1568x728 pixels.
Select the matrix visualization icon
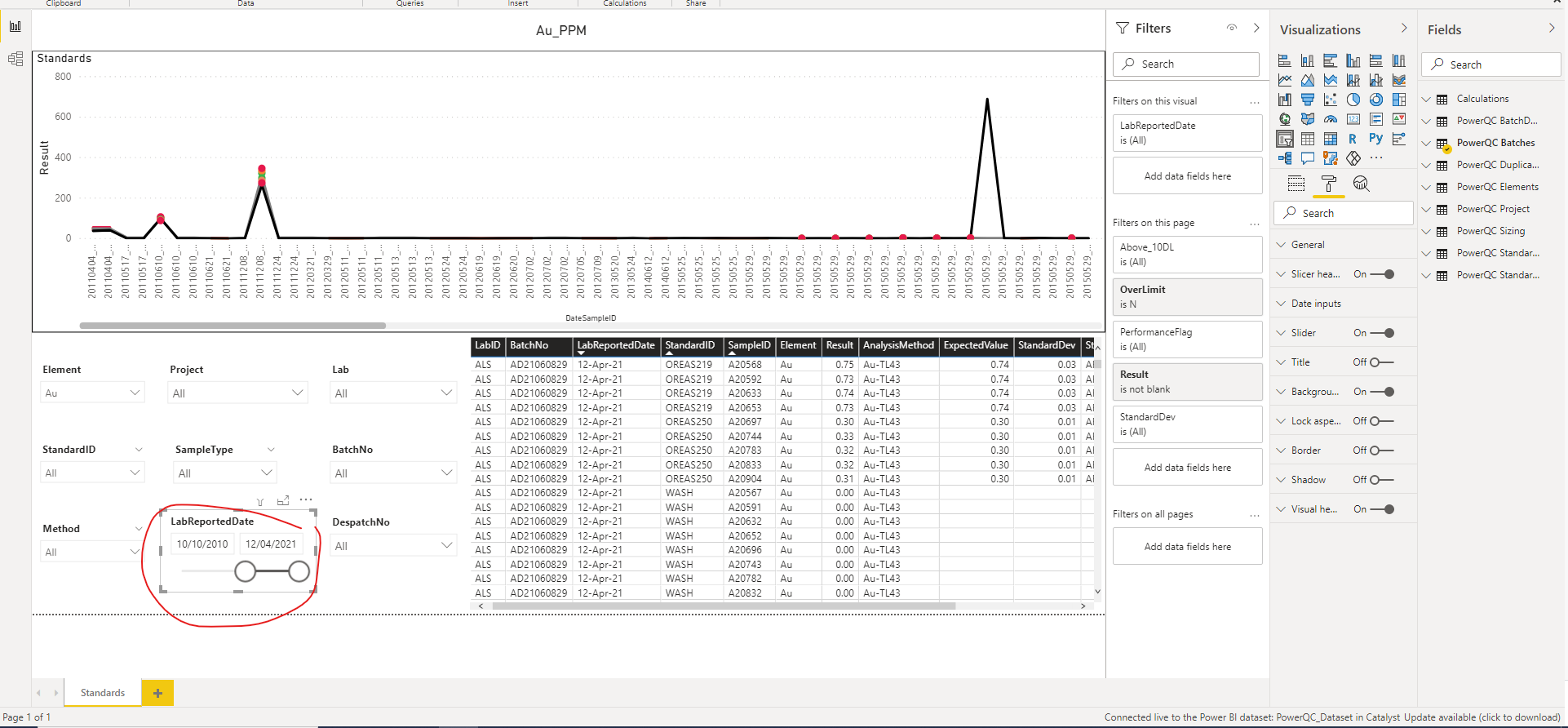click(1331, 139)
